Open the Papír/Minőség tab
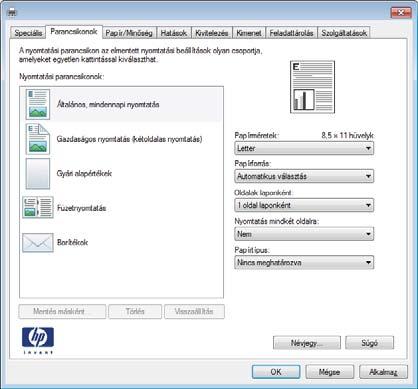The image size is (418, 389). (129, 33)
